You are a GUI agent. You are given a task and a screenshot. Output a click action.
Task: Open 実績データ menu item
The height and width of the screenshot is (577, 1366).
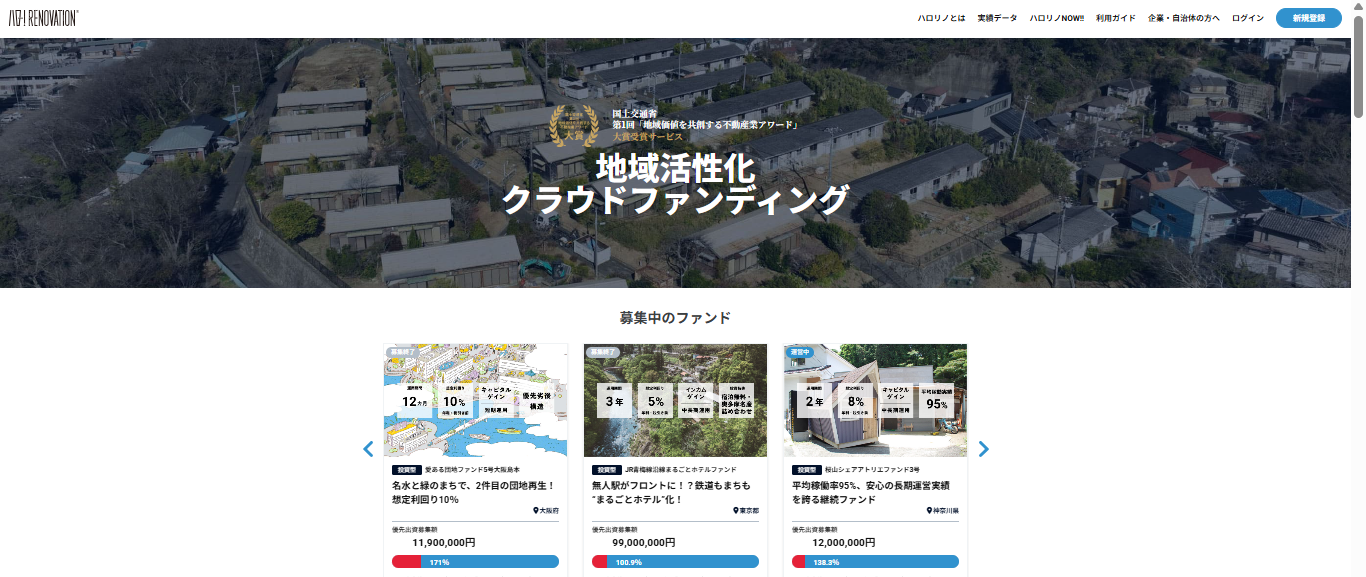click(997, 18)
